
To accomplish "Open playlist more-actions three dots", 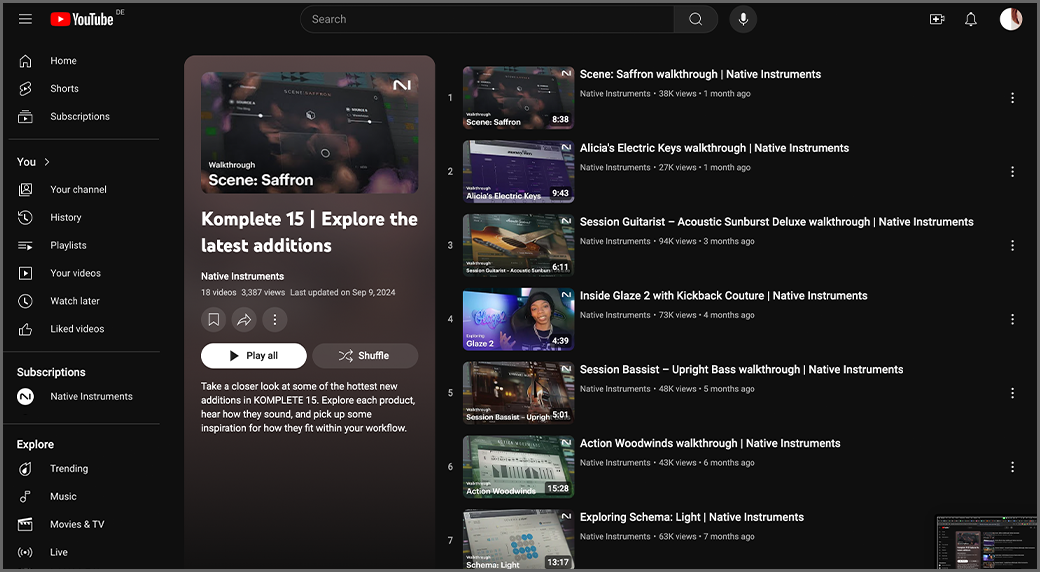I will point(275,320).
